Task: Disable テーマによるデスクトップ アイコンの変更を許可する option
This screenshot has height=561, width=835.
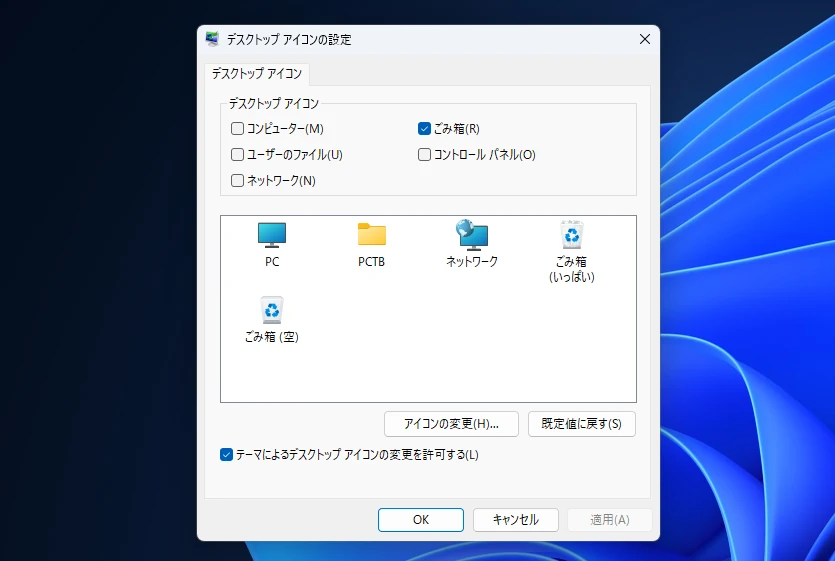Action: click(227, 455)
